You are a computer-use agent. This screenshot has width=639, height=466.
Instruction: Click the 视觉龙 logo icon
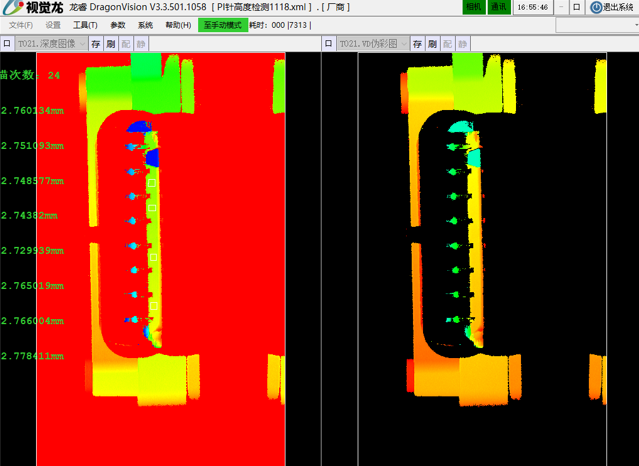(14, 8)
